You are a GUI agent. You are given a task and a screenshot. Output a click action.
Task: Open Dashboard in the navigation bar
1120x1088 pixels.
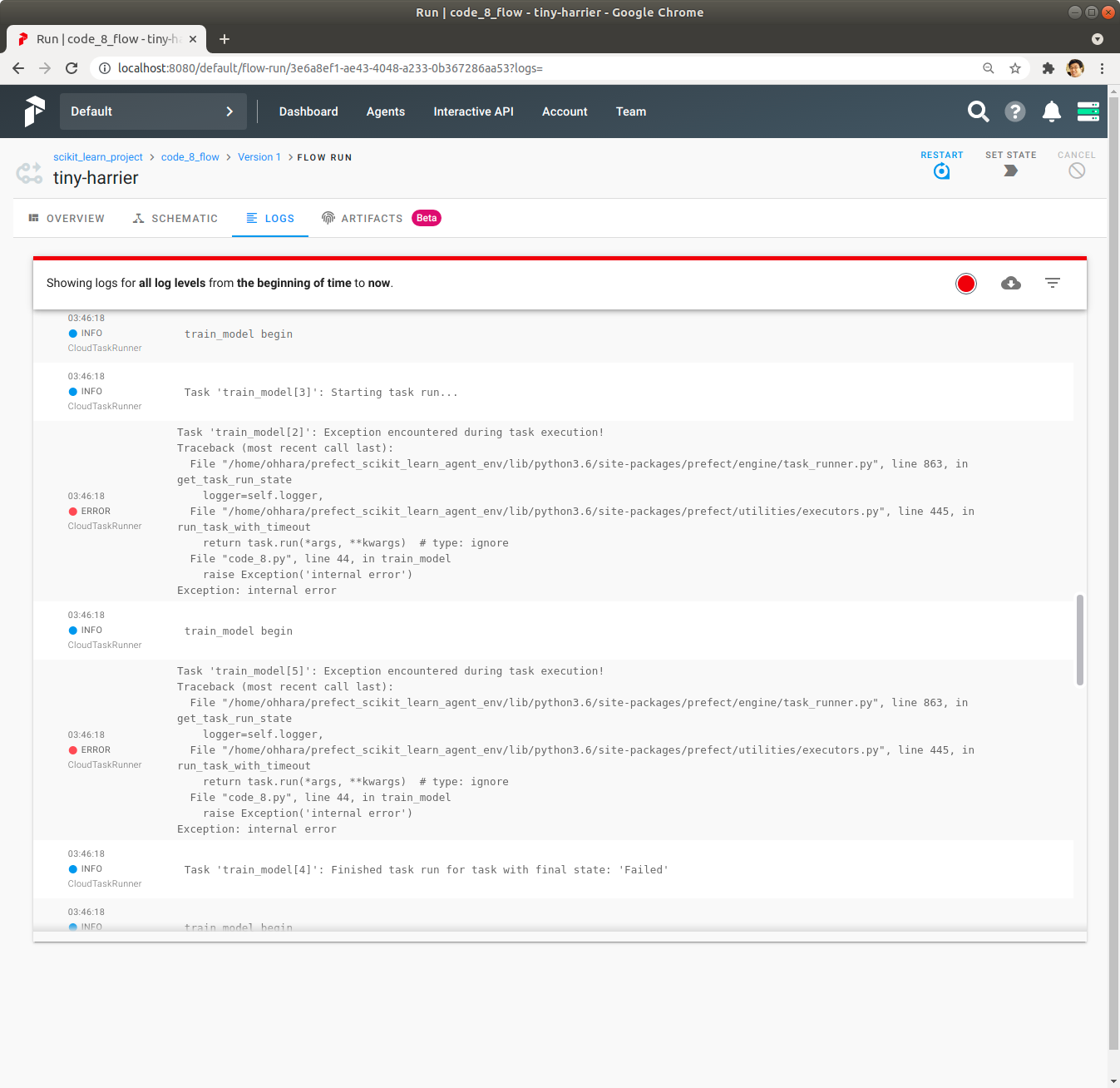308,111
